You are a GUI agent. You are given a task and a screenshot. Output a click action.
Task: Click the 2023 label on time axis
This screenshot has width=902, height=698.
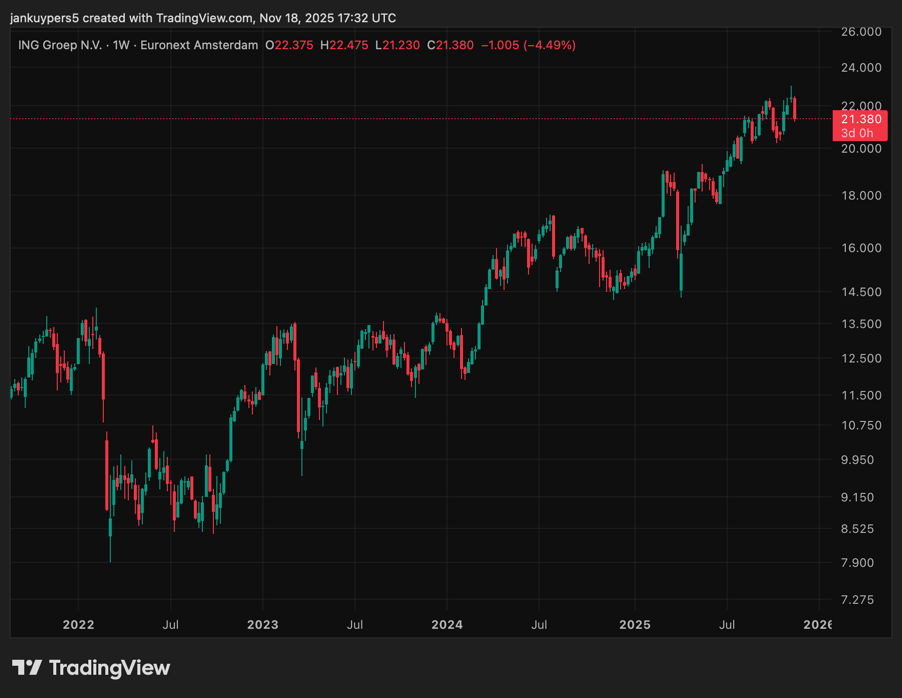pos(262,625)
